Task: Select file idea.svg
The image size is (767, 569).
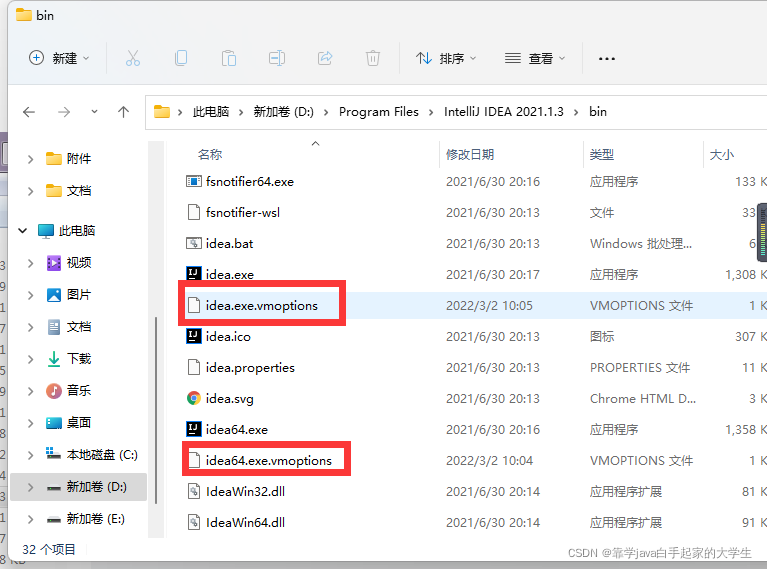Action: (x=229, y=399)
